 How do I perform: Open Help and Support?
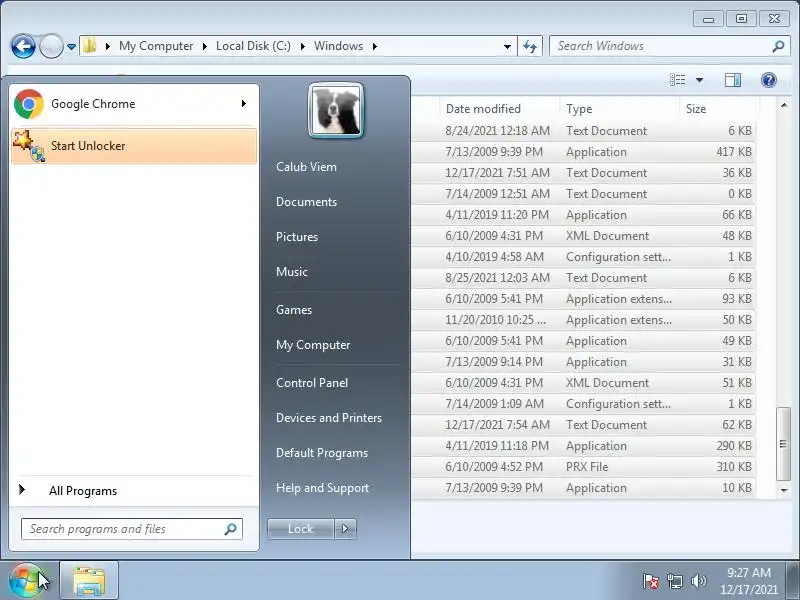pos(322,488)
